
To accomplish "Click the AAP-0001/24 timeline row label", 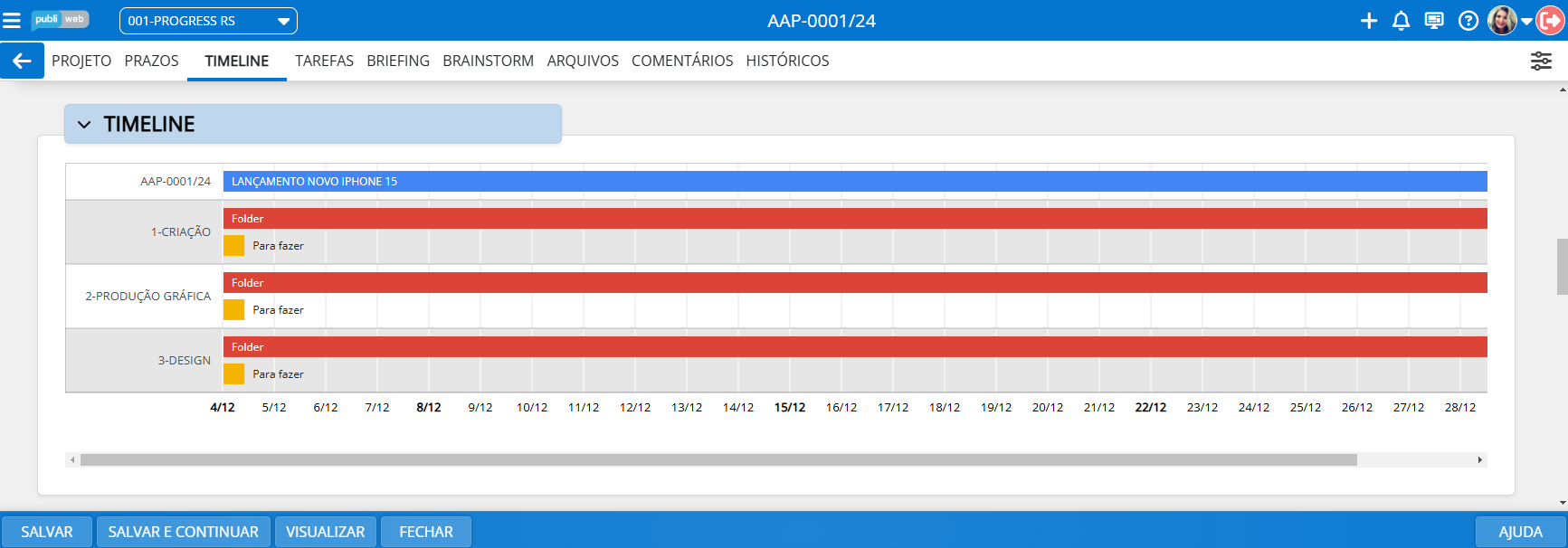I will pyautogui.click(x=176, y=182).
